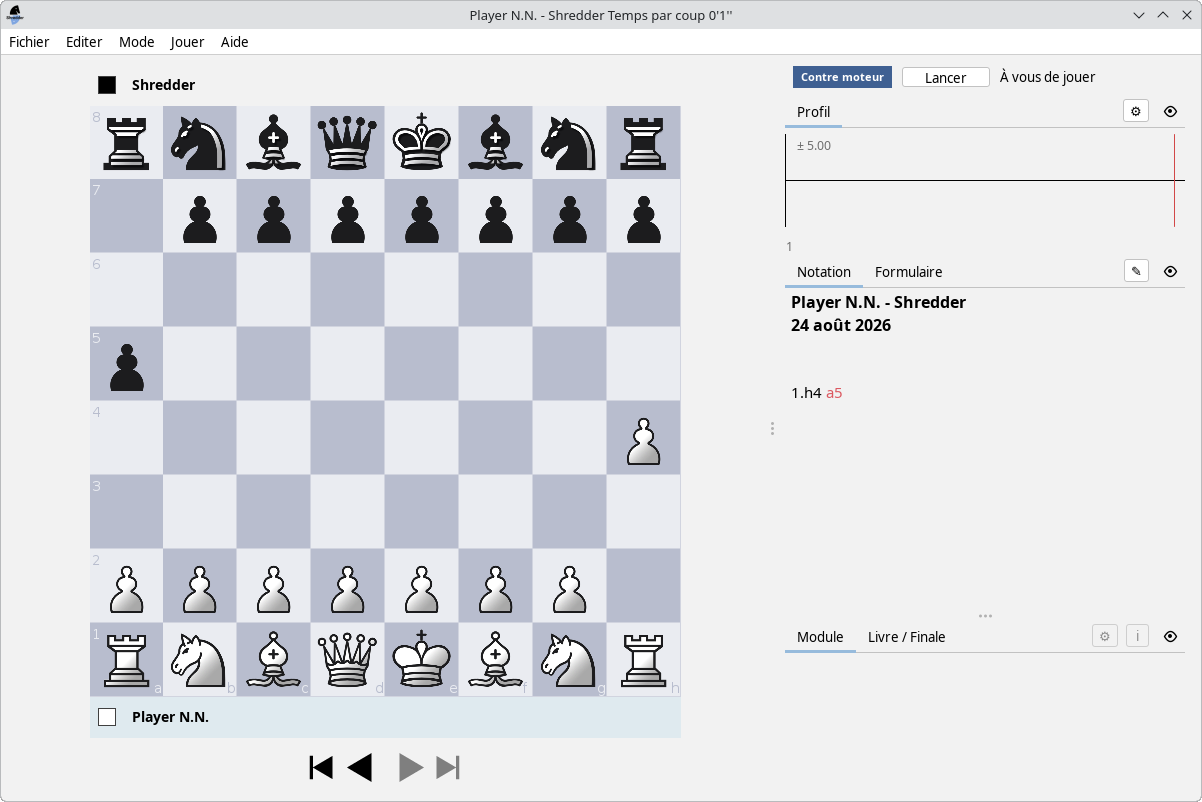Select the white queen on d1

click(348, 660)
